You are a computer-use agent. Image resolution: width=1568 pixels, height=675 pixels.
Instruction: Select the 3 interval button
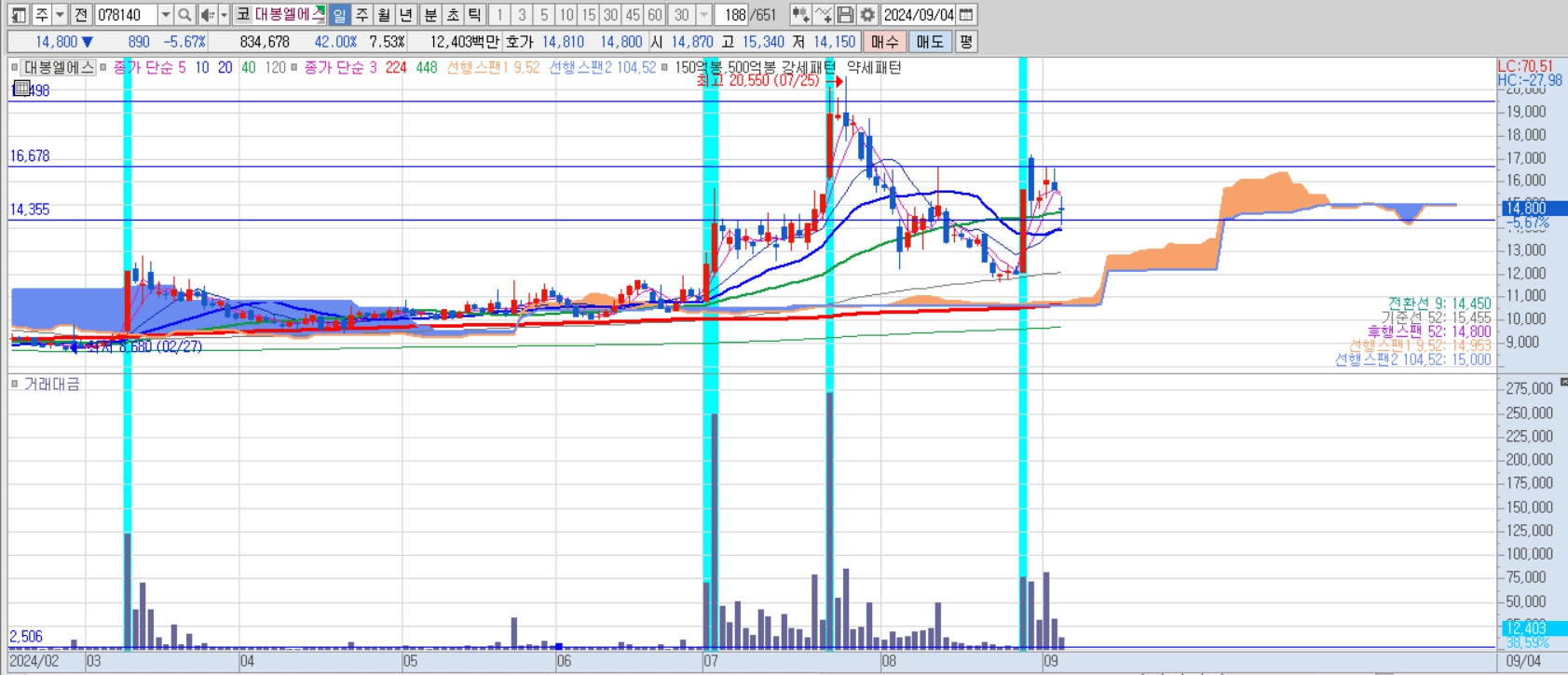[522, 15]
